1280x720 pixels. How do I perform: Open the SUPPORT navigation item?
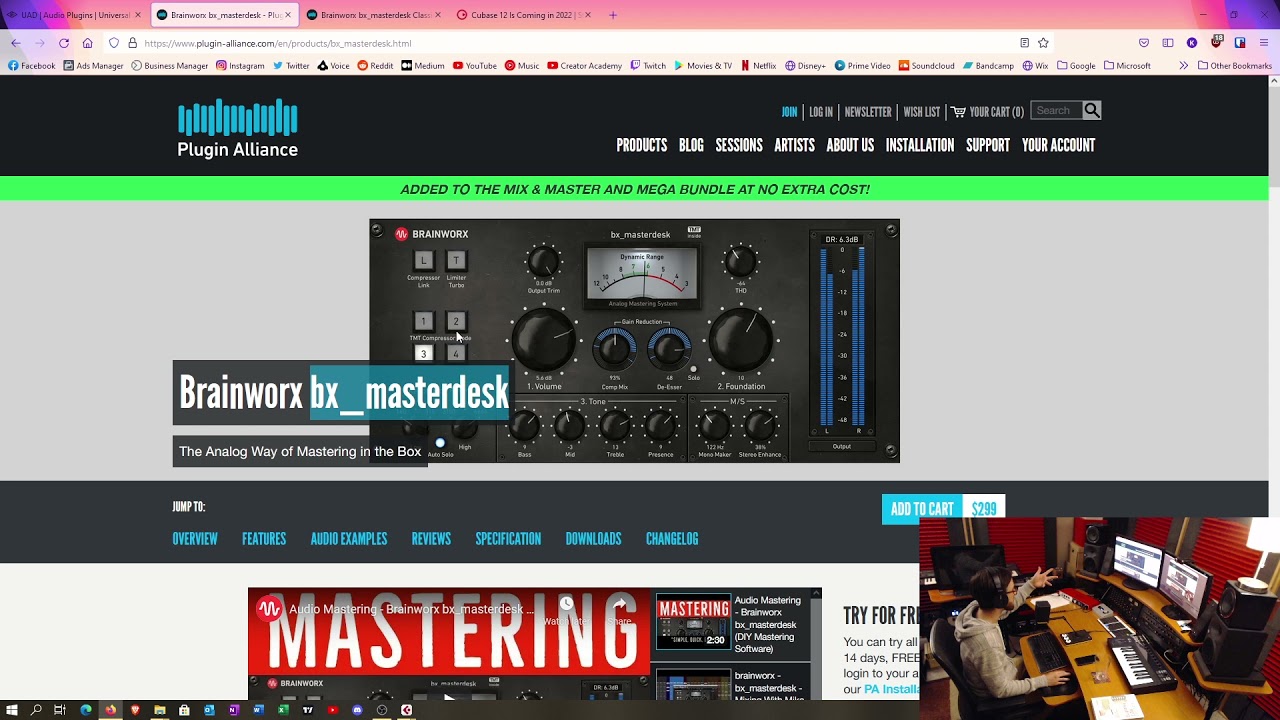988,145
